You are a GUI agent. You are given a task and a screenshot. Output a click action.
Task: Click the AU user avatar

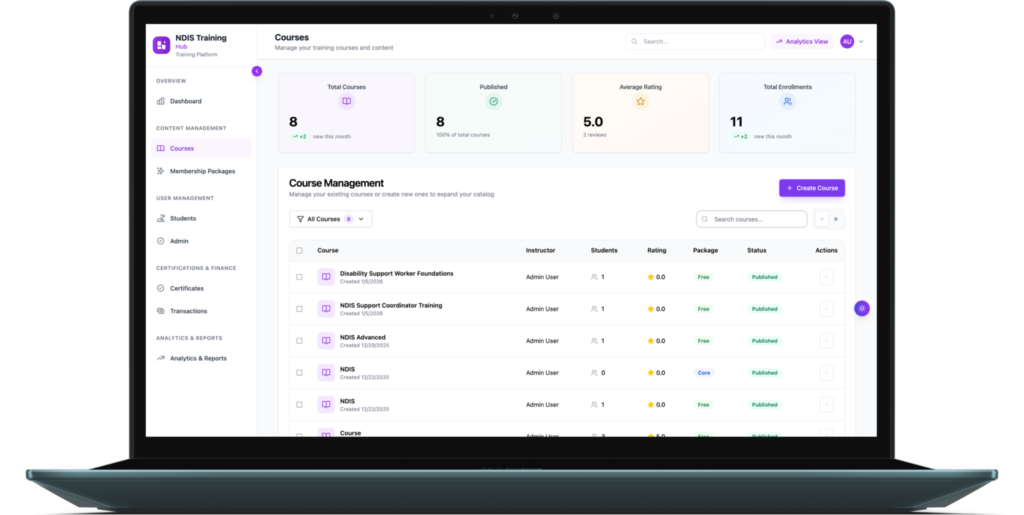click(x=847, y=42)
